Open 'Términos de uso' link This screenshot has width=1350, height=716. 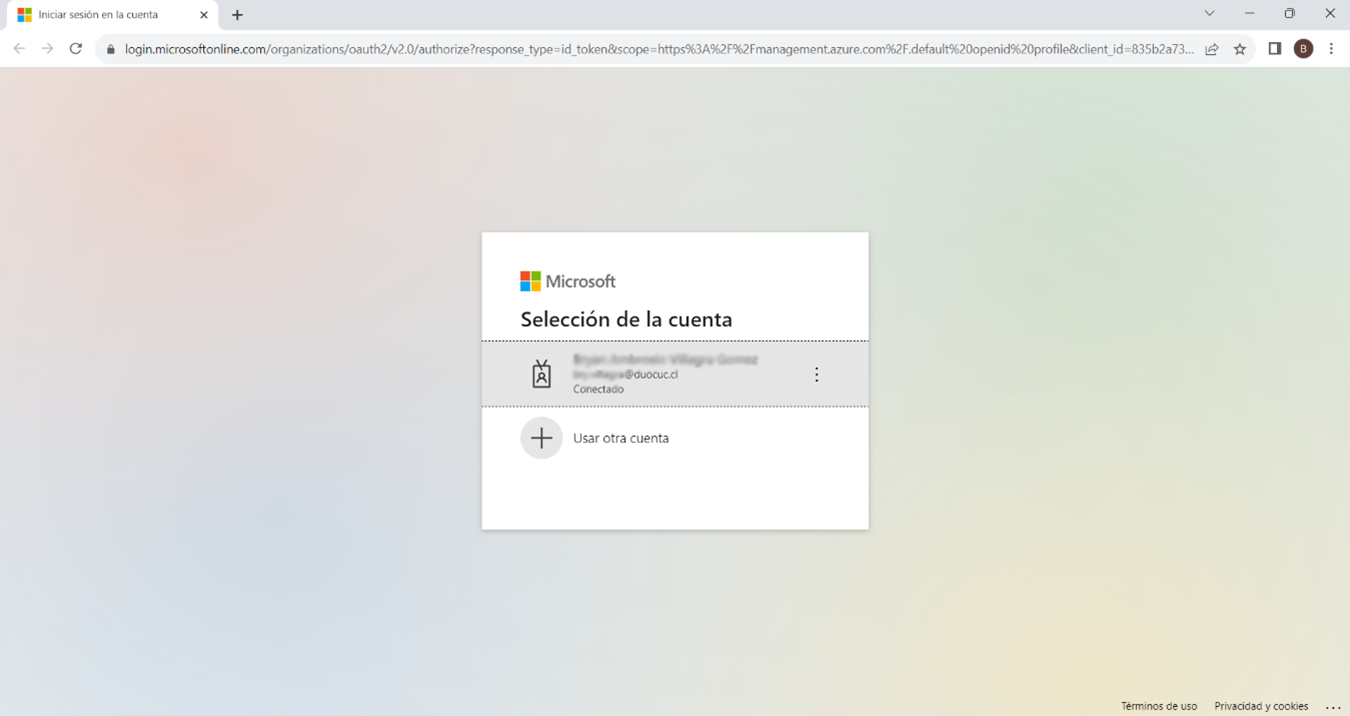click(1159, 706)
